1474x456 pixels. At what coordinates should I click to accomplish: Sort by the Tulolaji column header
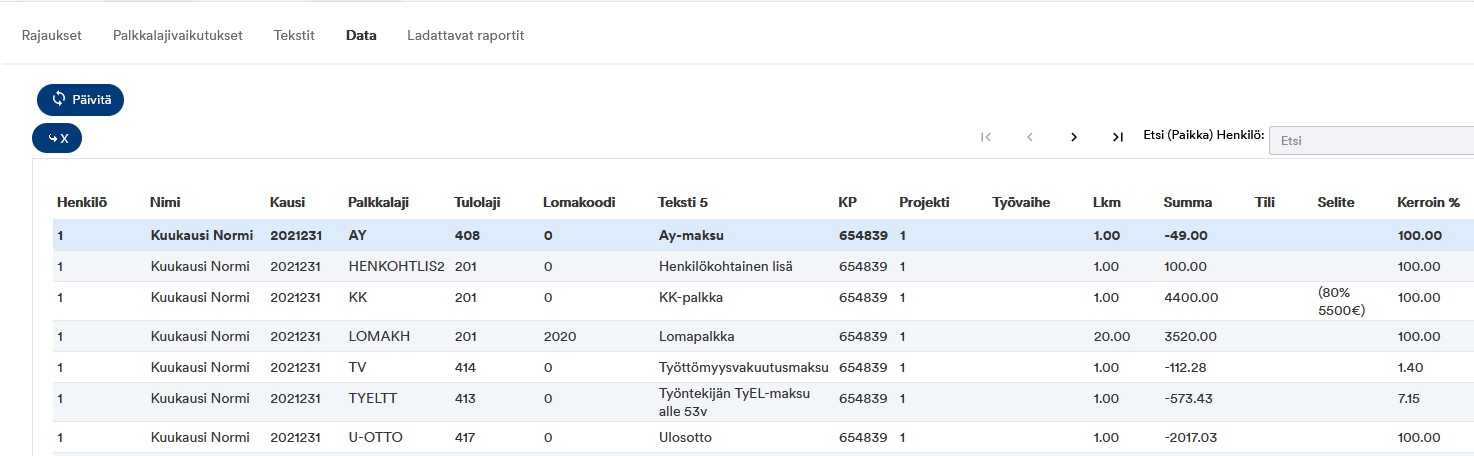477,202
